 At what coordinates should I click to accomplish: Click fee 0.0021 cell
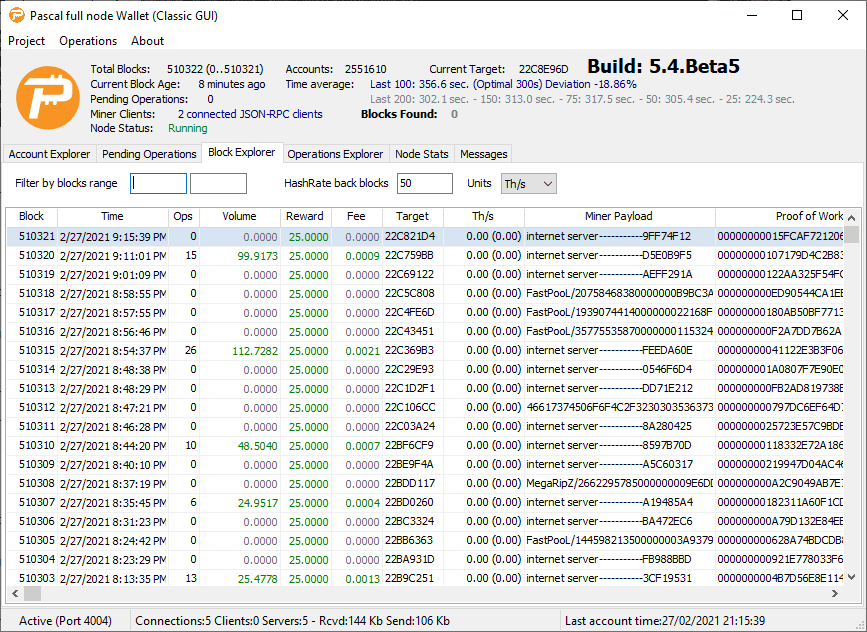click(x=357, y=351)
